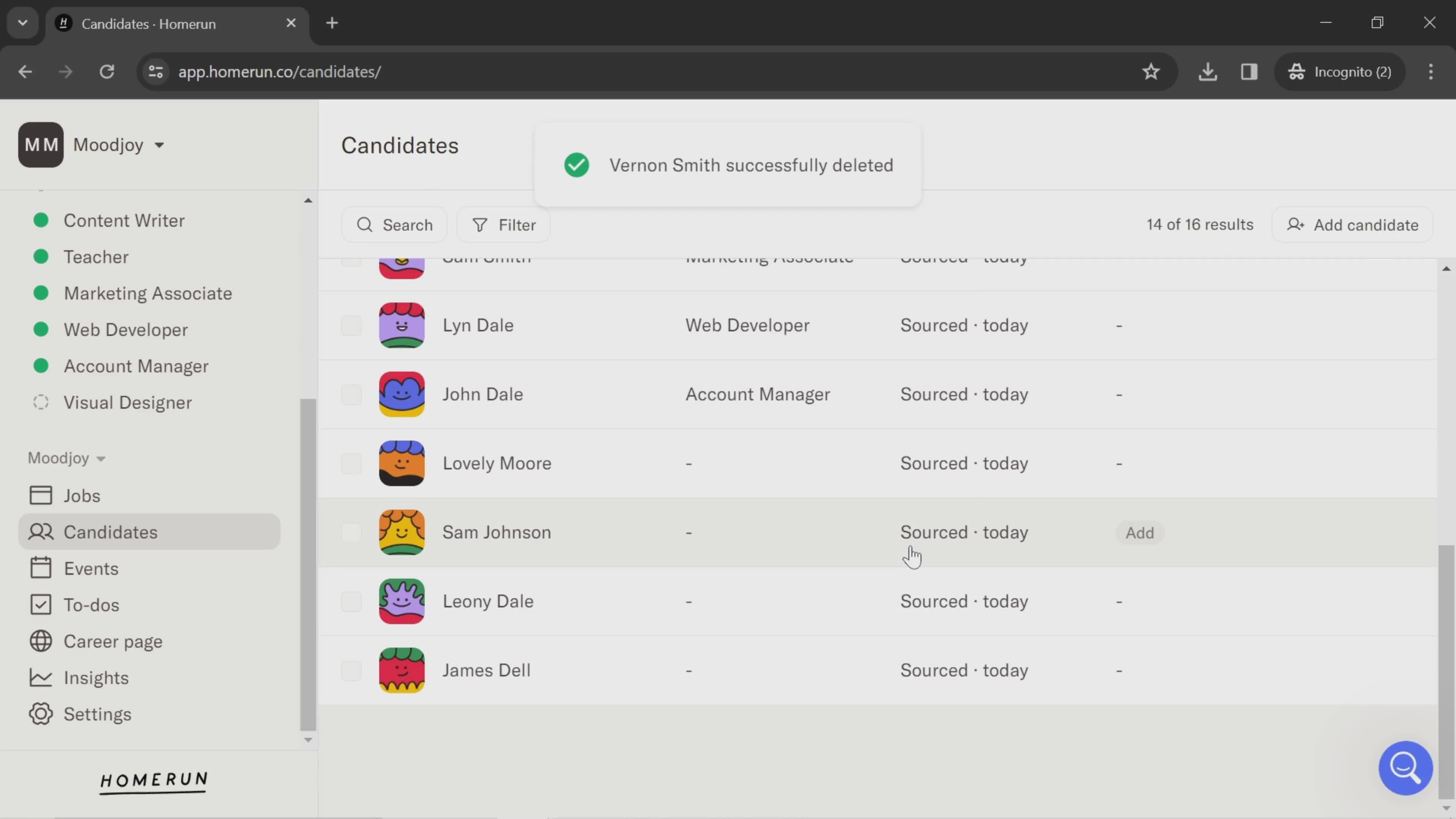Open the Jobs section icon in sidebar
Screen dimensions: 1456x819
point(41,496)
